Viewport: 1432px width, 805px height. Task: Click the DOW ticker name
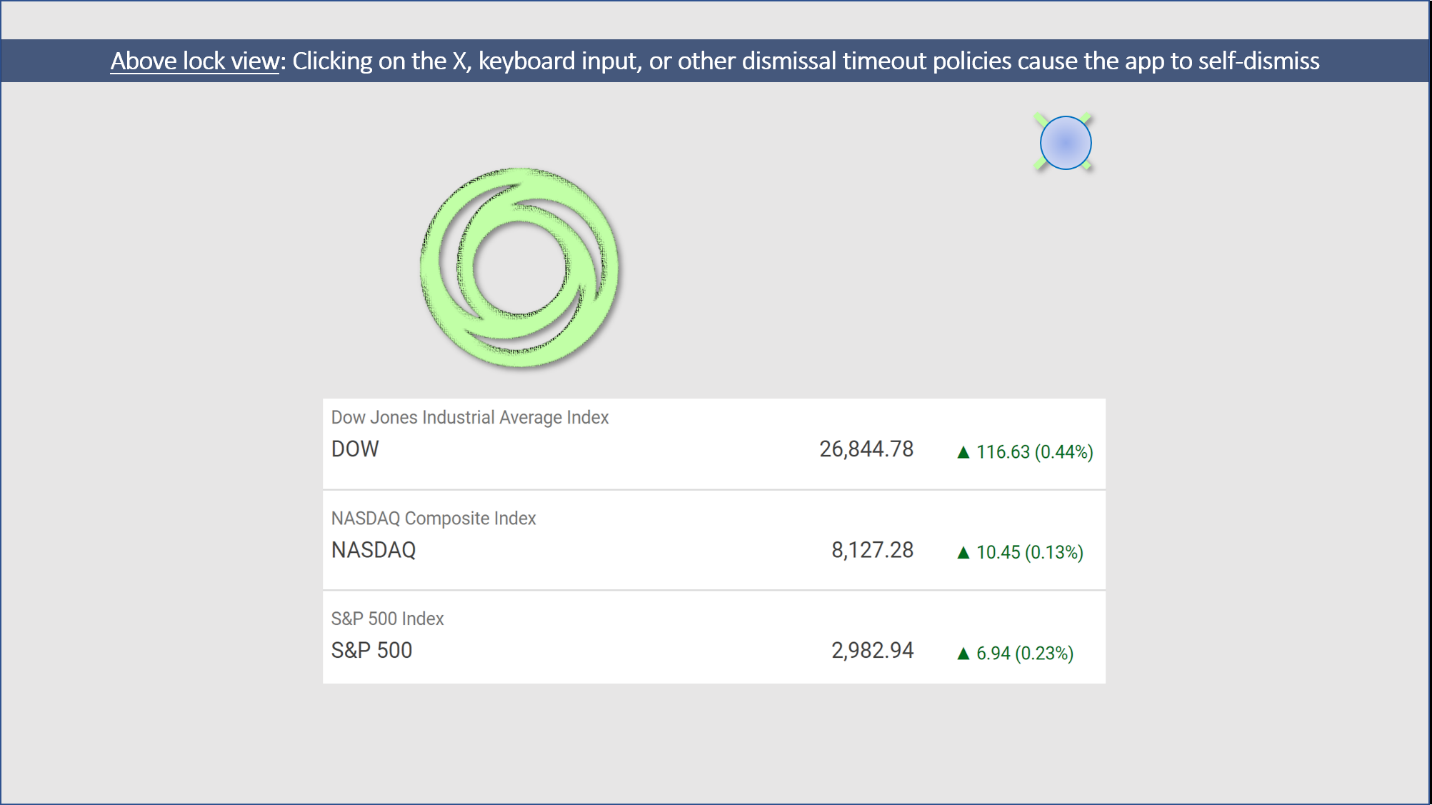(355, 449)
